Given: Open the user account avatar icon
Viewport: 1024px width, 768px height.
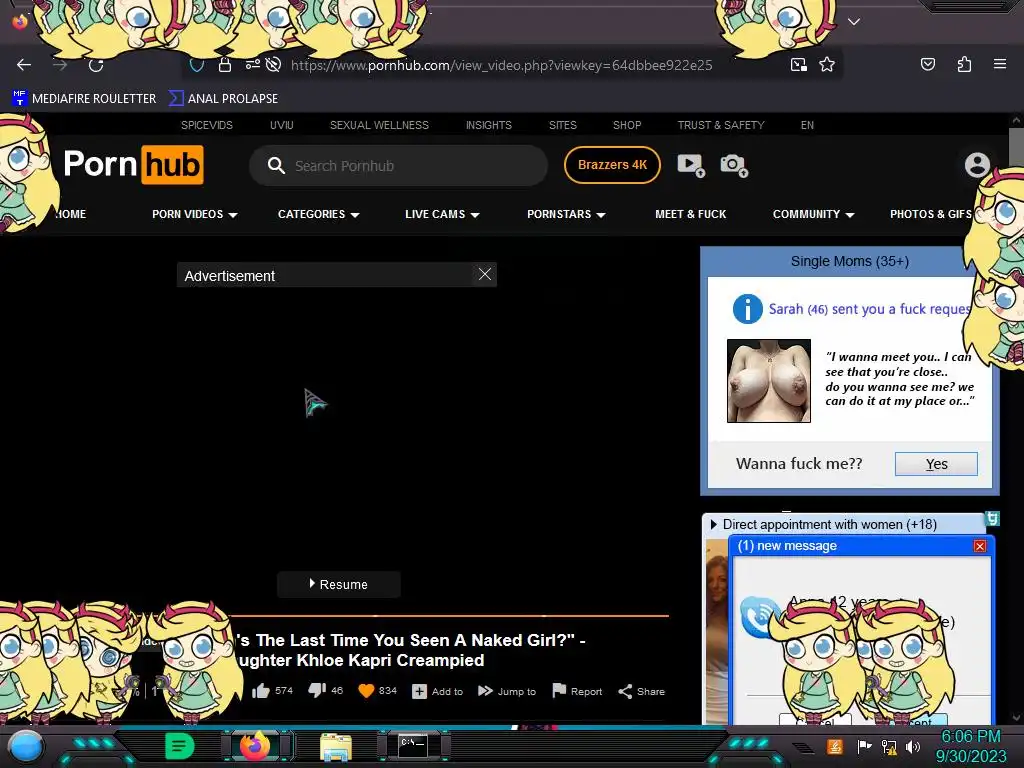Looking at the screenshot, I should [x=977, y=165].
